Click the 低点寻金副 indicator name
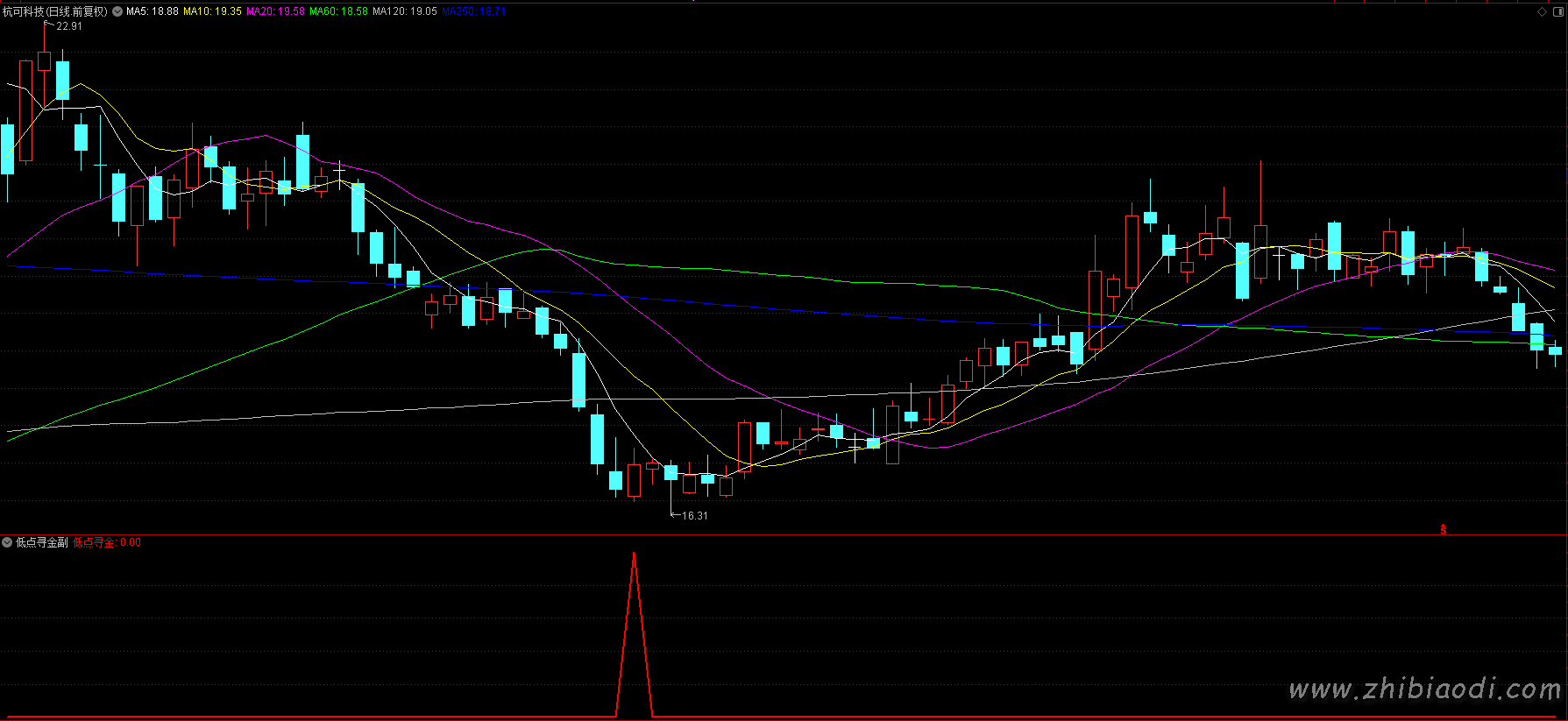Viewport: 1568px width, 721px height. [42, 542]
